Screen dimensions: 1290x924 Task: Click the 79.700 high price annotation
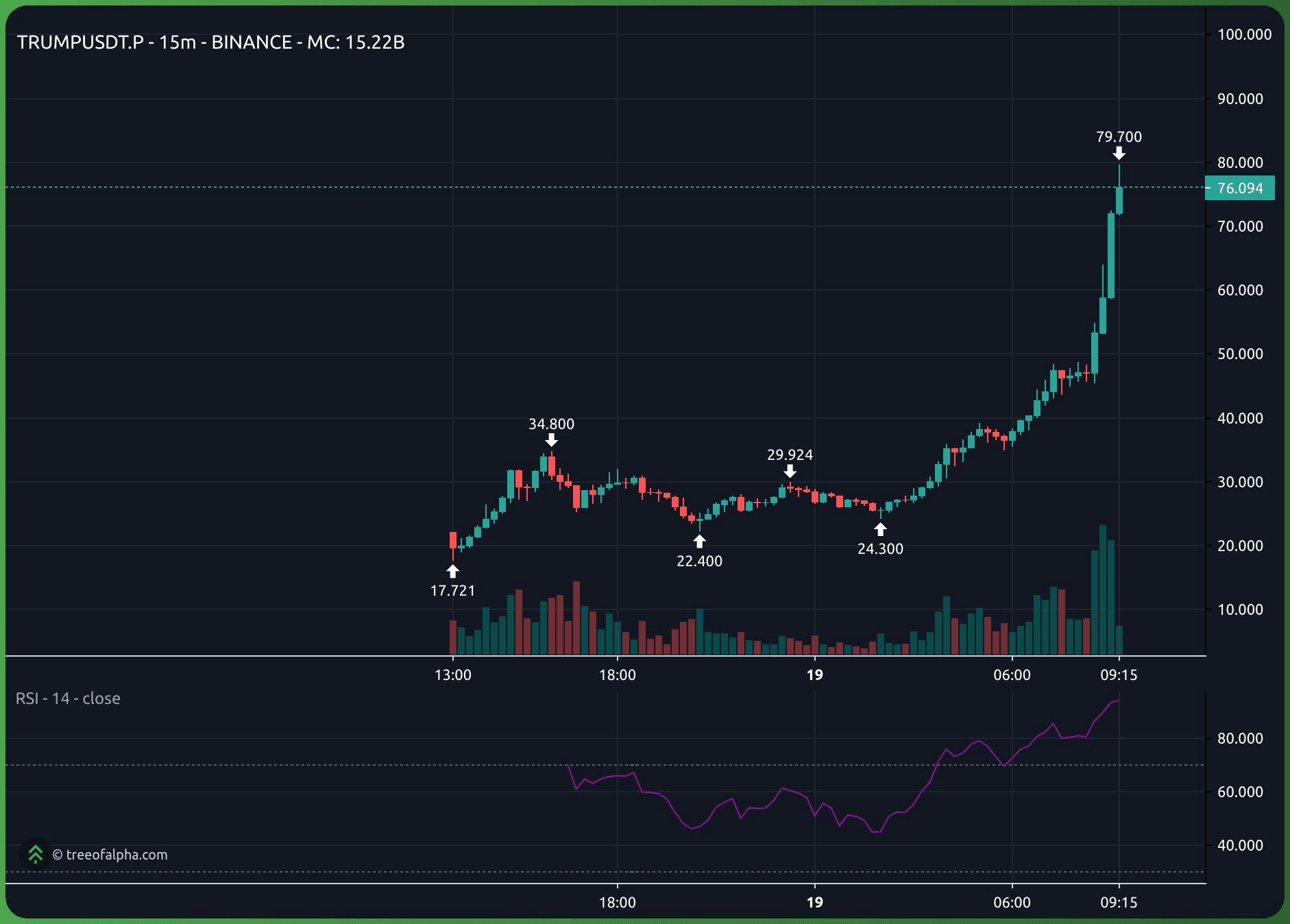click(1119, 137)
